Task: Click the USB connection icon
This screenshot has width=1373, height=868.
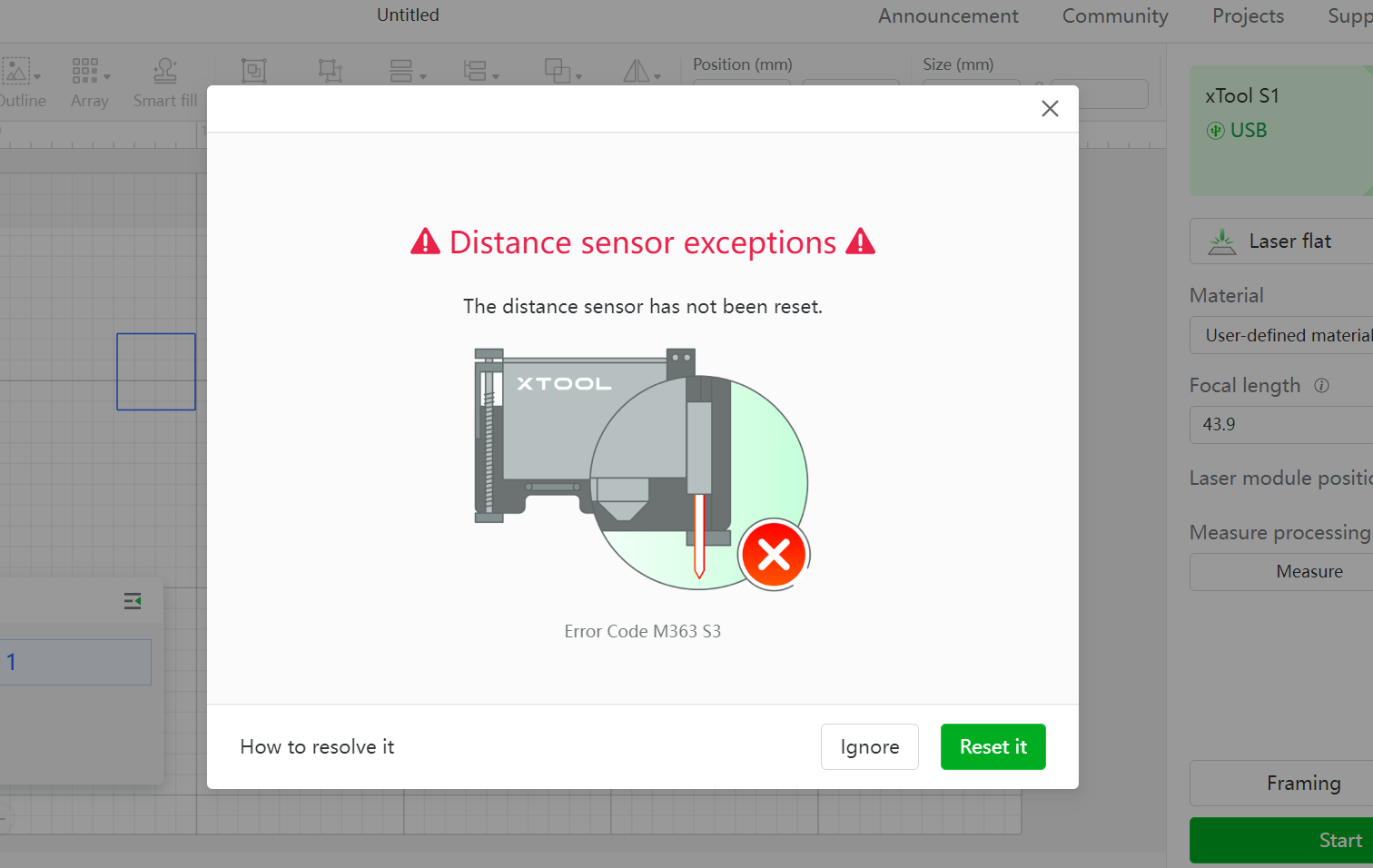Action: coord(1215,131)
